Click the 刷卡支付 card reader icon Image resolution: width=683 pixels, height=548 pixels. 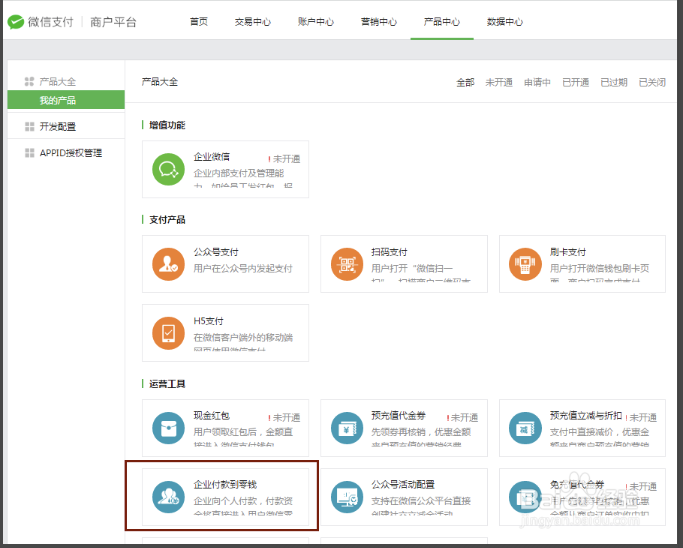[x=526, y=264]
